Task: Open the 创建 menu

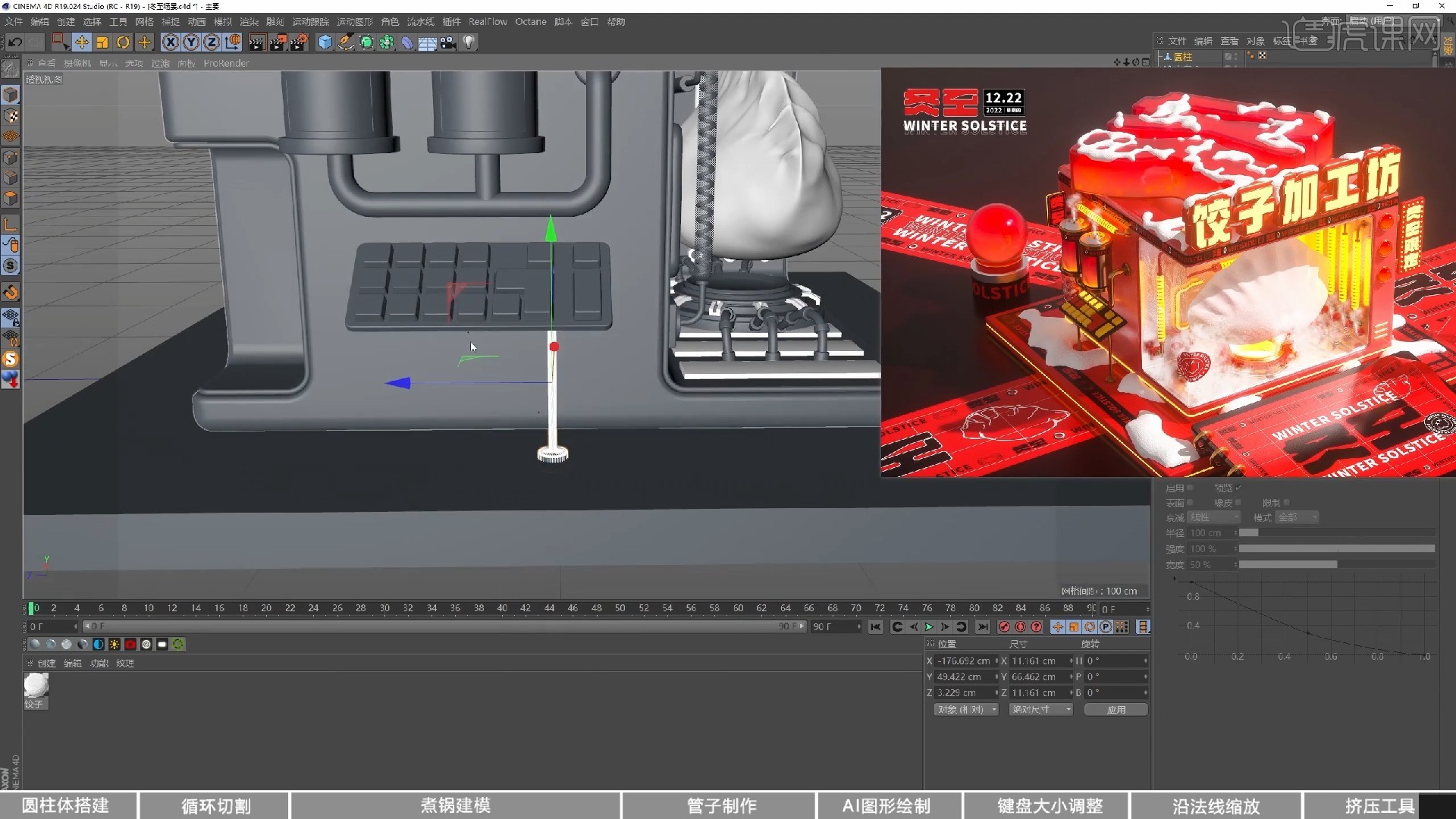Action: coord(66,22)
